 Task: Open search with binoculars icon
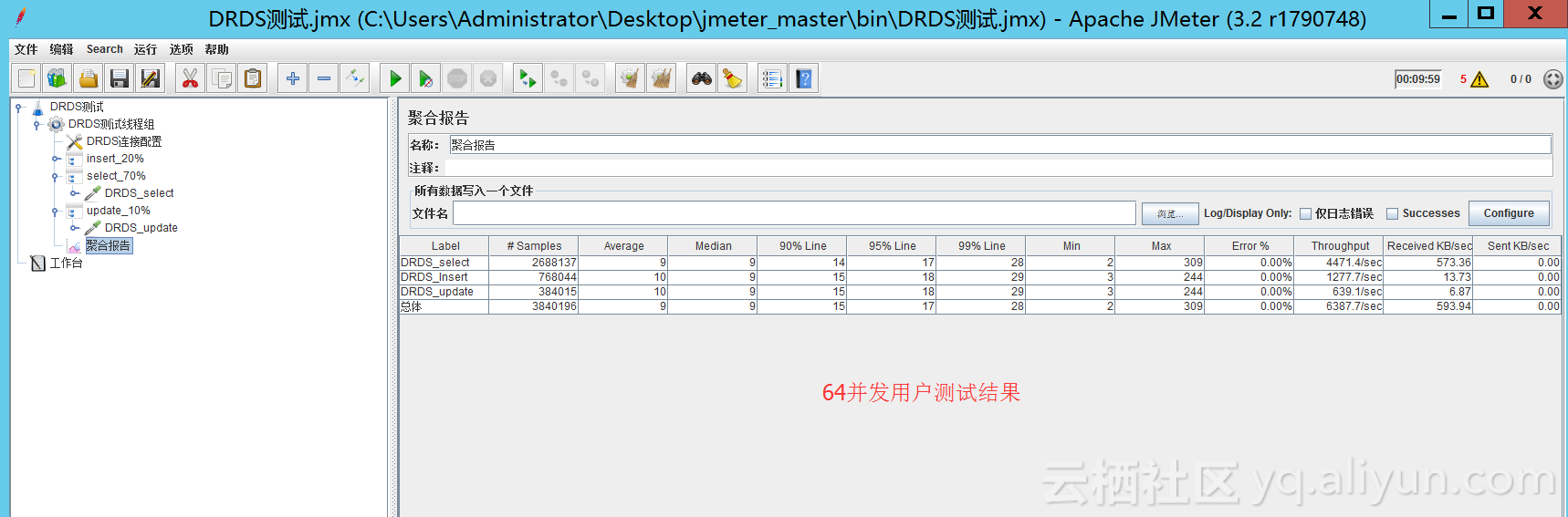pos(702,78)
